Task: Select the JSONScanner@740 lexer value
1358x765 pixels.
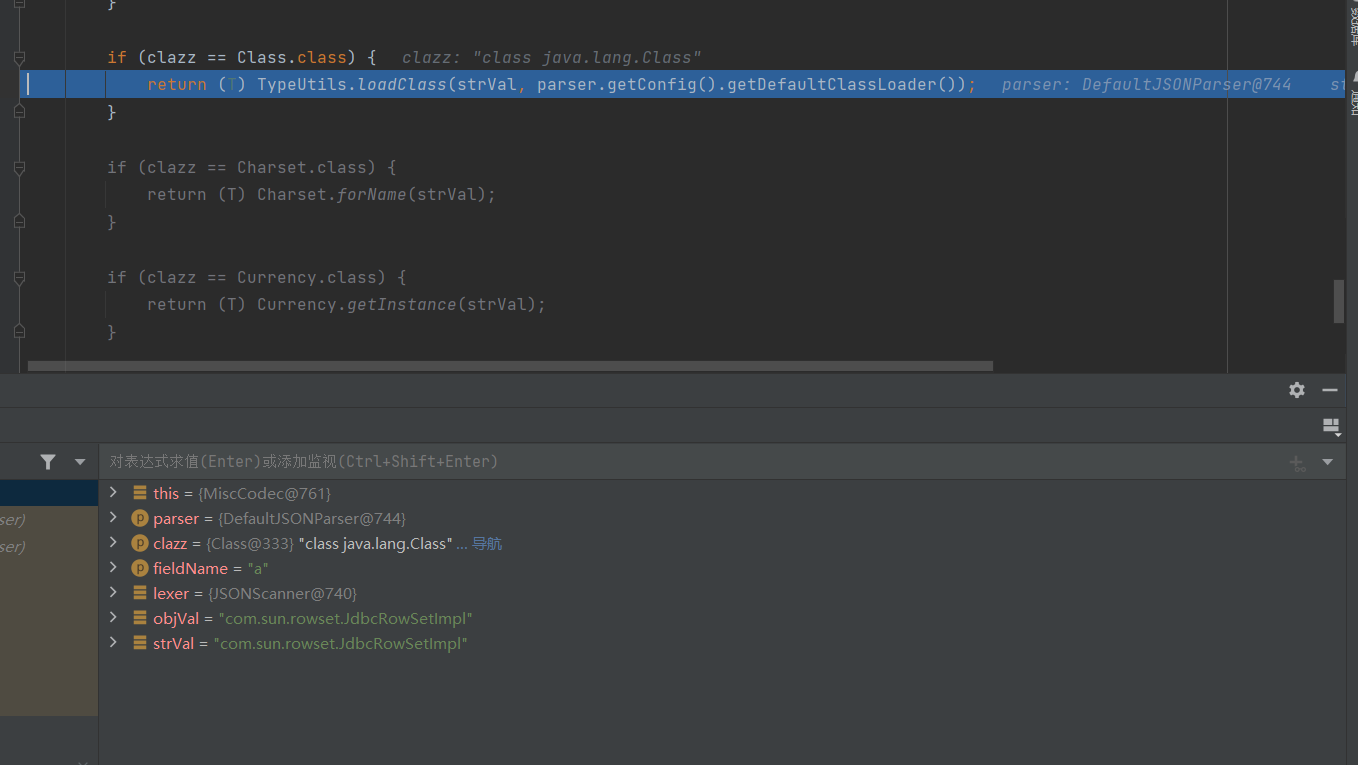Action: [281, 593]
